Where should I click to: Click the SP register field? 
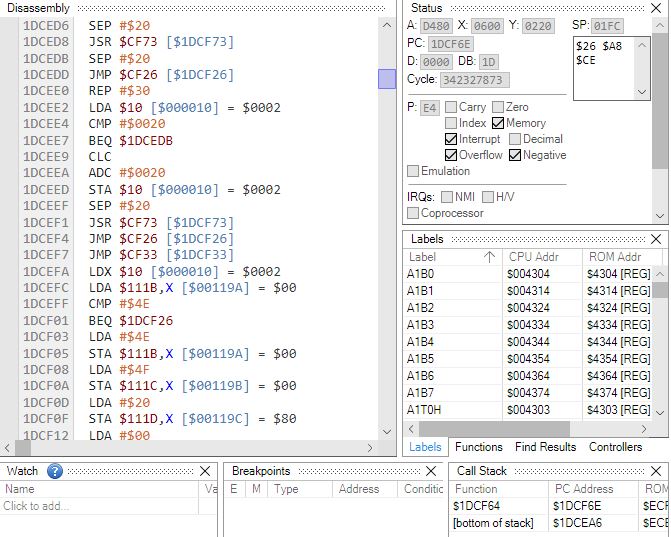coord(607,26)
